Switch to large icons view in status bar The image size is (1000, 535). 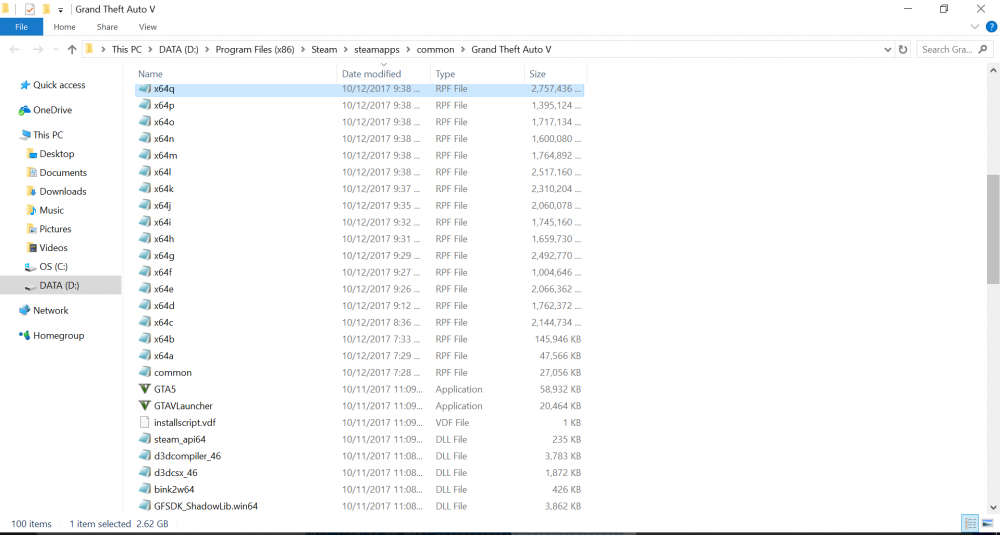pyautogui.click(x=986, y=524)
